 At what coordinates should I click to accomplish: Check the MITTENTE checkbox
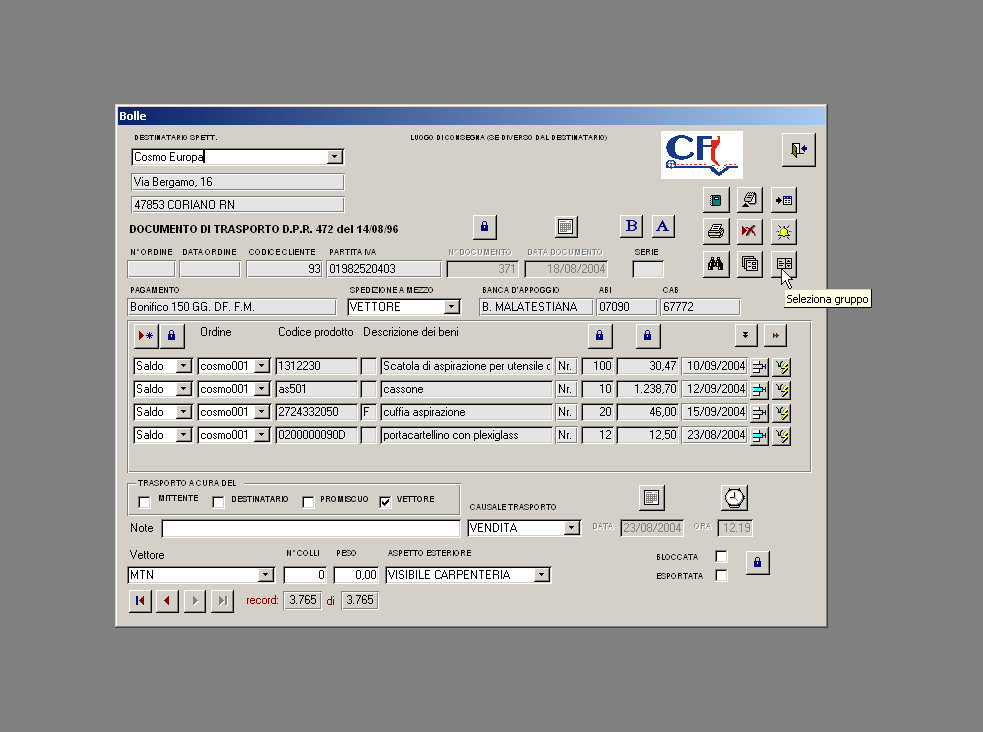tap(144, 502)
